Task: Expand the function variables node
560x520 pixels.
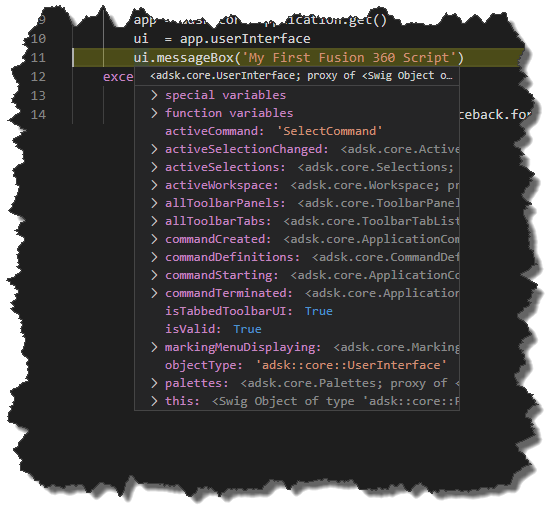Action: (x=154, y=113)
